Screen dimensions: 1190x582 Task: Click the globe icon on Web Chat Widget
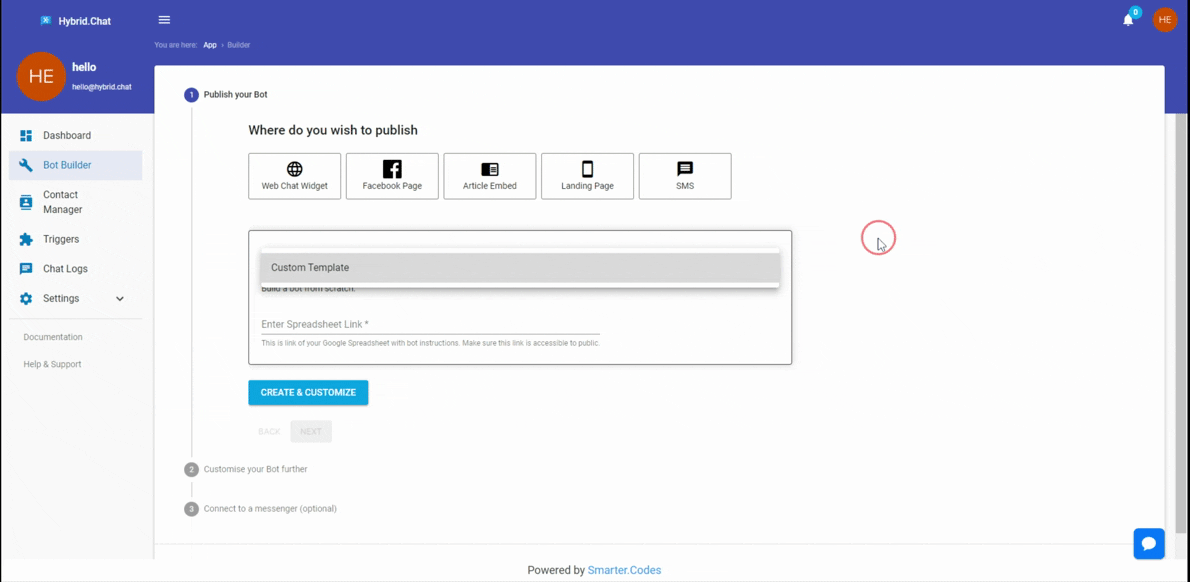294,169
